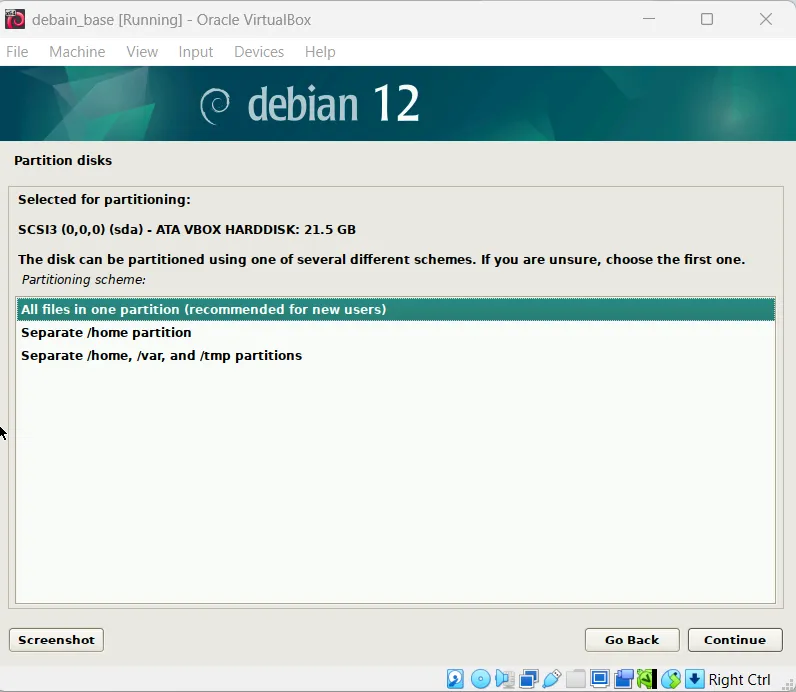Open the Input menu
The image size is (796, 692).
[x=195, y=52]
